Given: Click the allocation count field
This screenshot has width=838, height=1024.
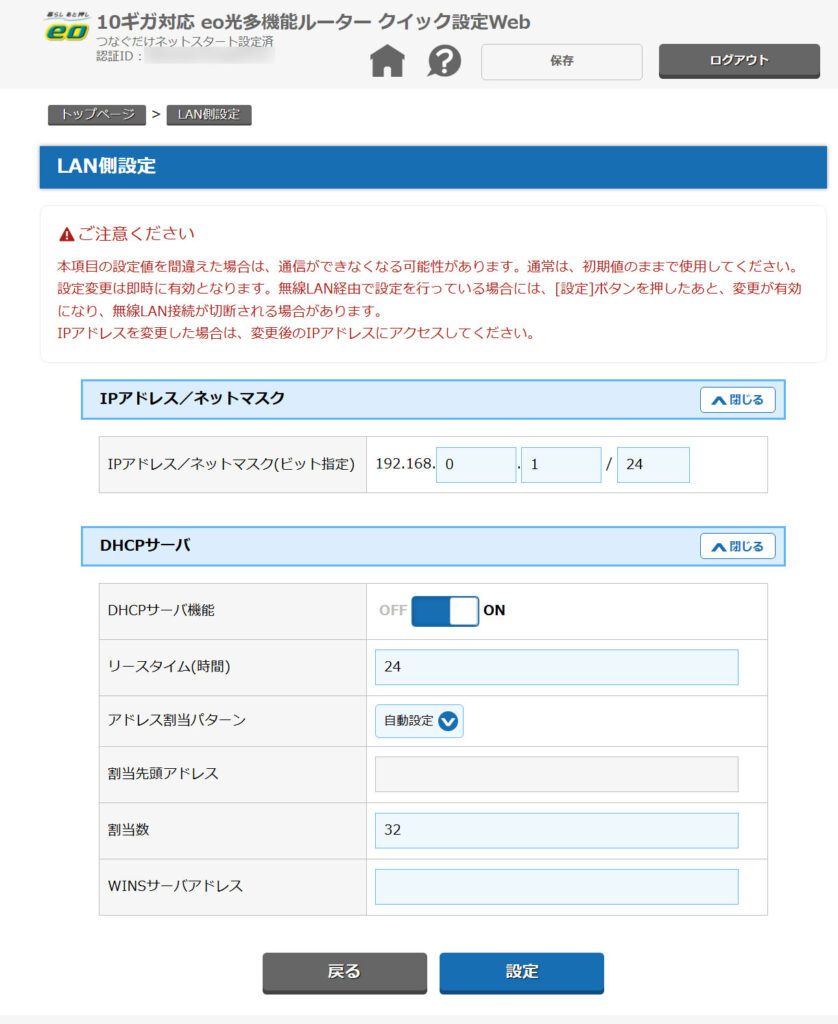Looking at the screenshot, I should pos(556,830).
